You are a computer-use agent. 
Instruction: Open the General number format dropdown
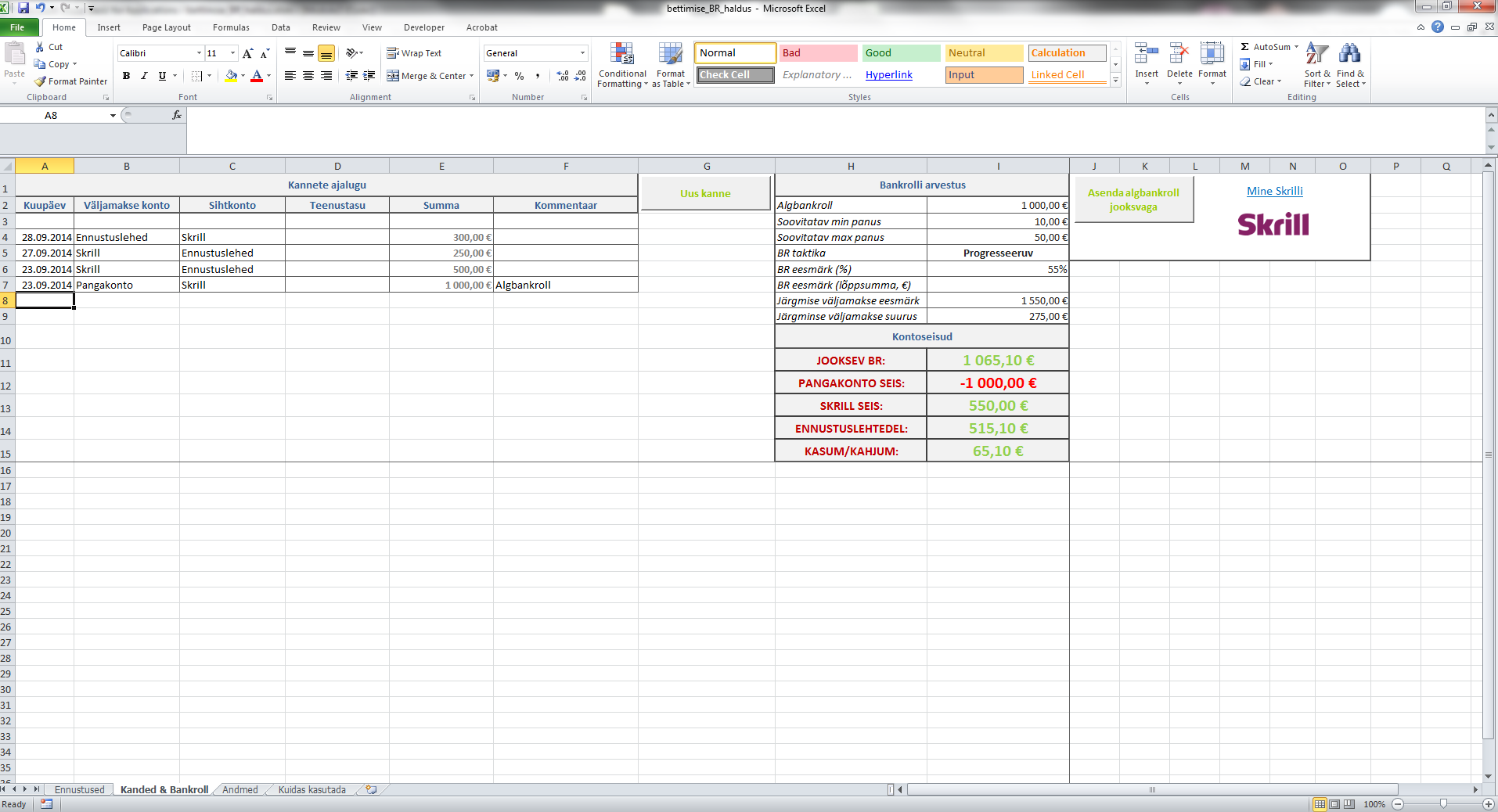click(582, 53)
